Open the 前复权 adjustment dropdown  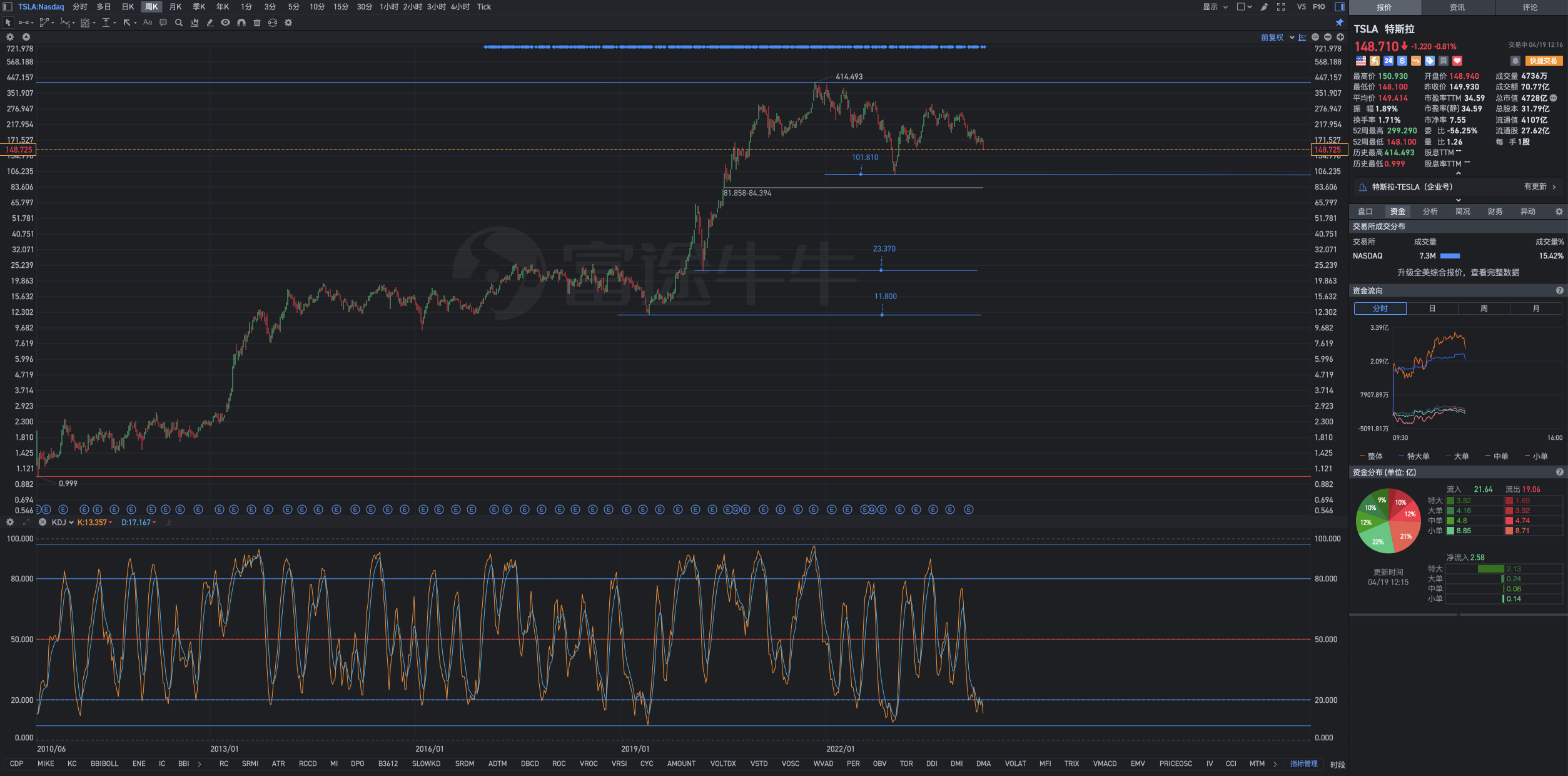[1277, 38]
